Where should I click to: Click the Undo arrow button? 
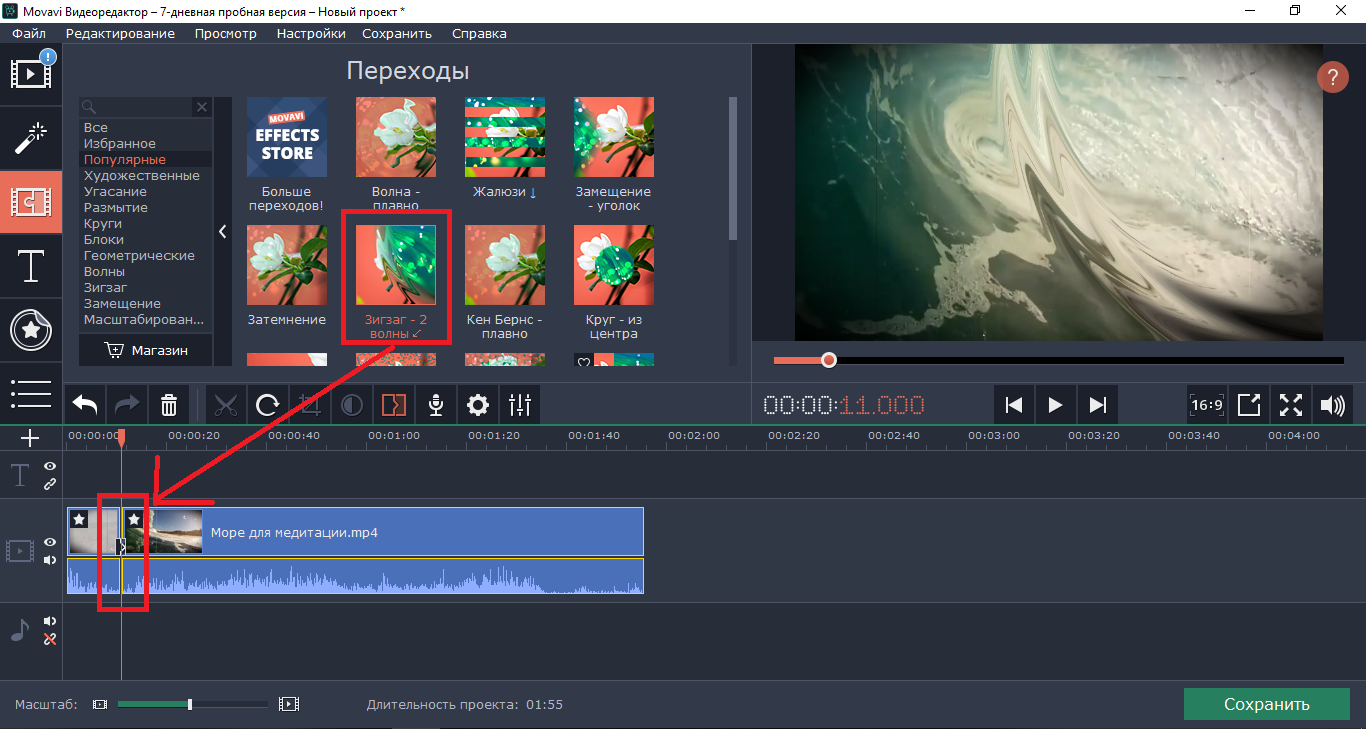coord(85,405)
